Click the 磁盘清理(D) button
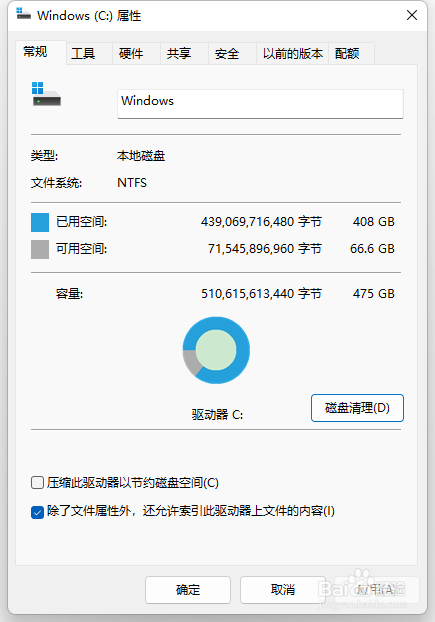Viewport: 435px width, 622px height. (x=357, y=408)
